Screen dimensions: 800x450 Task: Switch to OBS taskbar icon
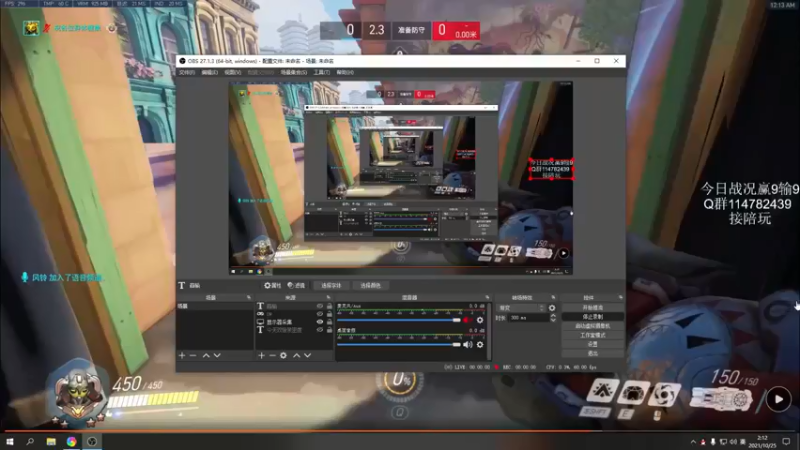point(92,442)
